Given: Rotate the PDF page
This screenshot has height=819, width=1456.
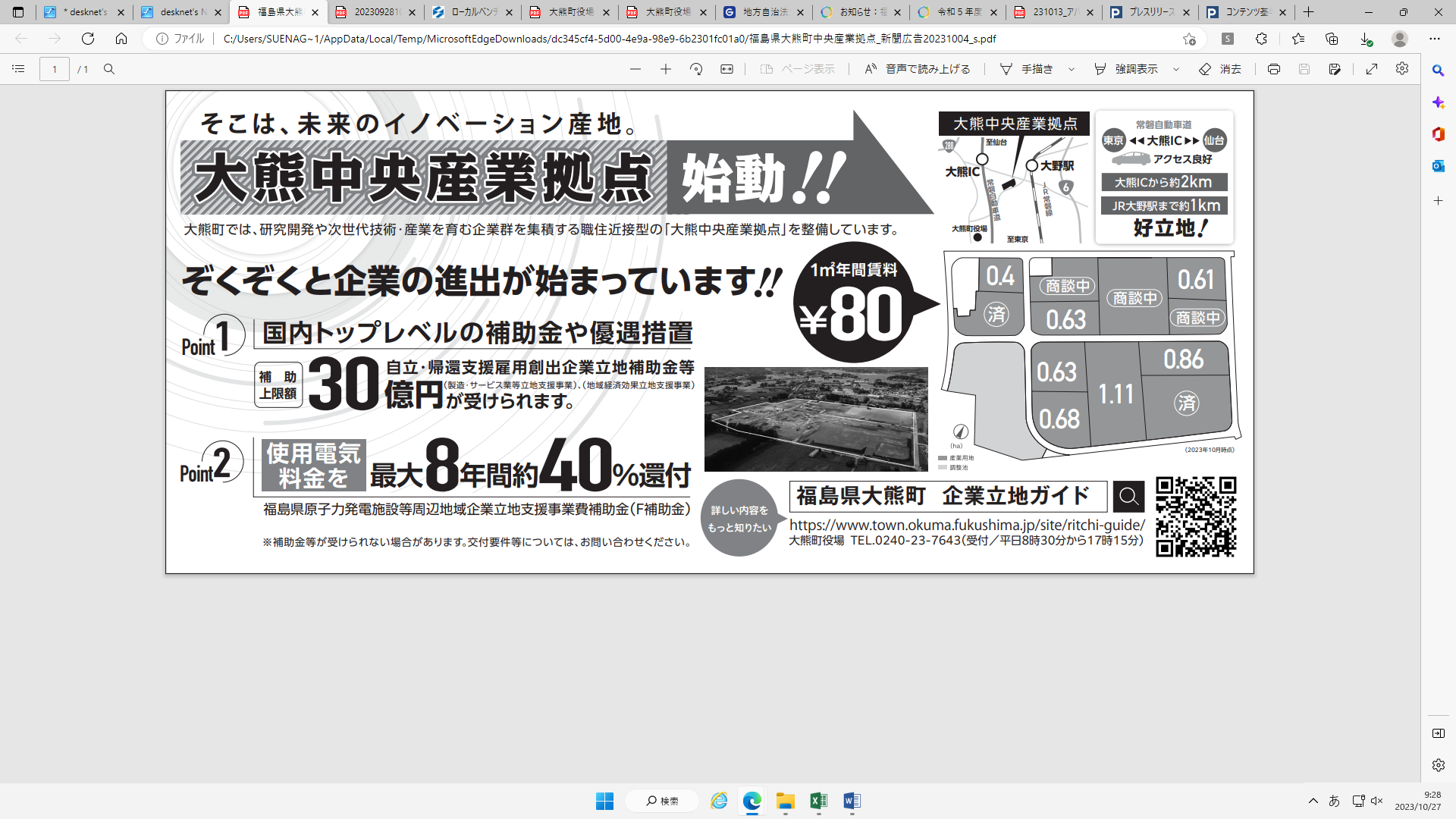Looking at the screenshot, I should [x=696, y=69].
